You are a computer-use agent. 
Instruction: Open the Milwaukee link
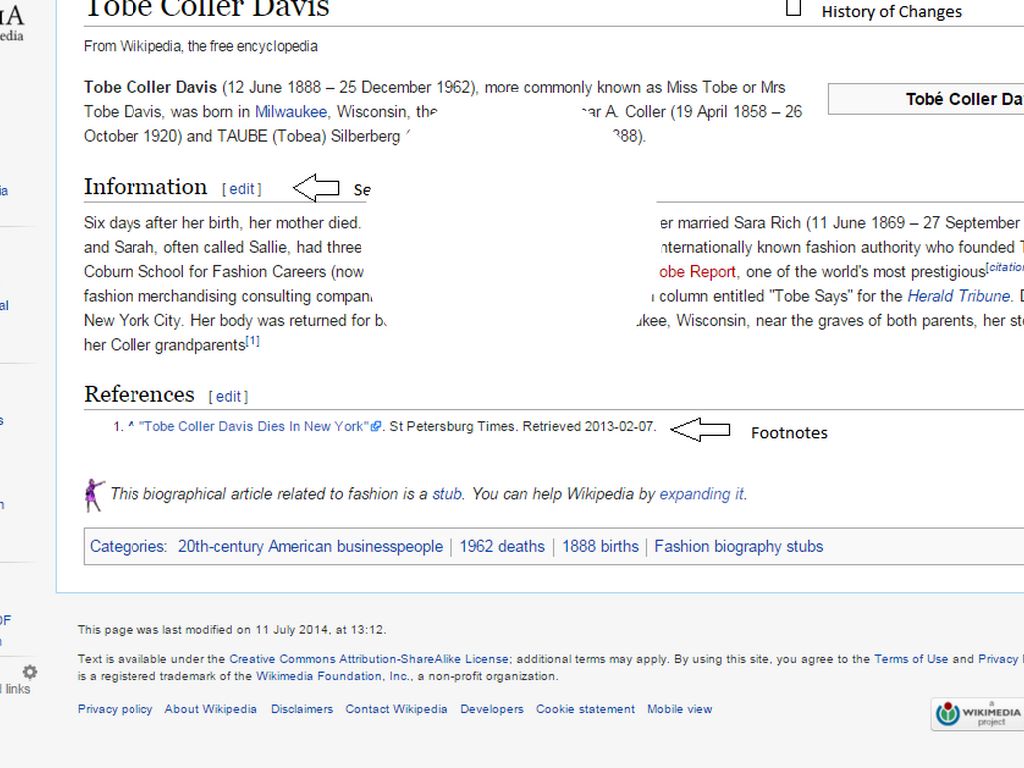point(290,112)
